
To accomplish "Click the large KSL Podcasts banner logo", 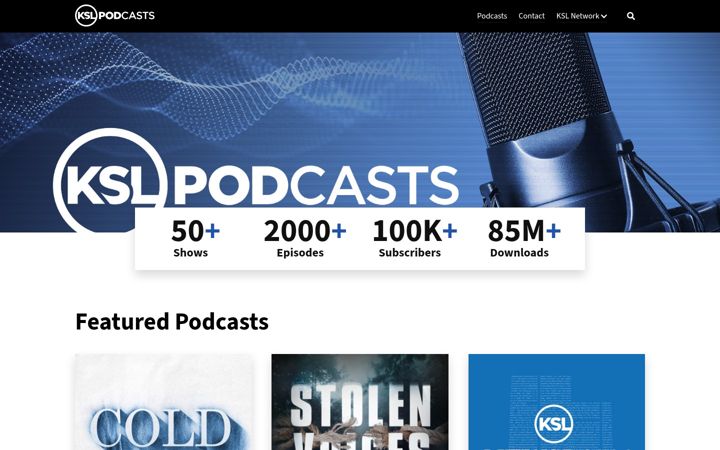I will [x=256, y=180].
